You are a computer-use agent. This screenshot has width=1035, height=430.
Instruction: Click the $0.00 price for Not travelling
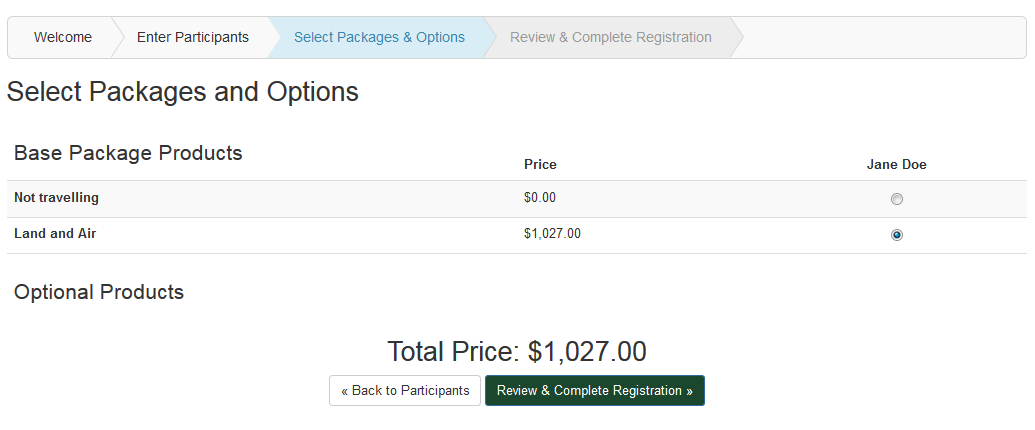coord(540,197)
